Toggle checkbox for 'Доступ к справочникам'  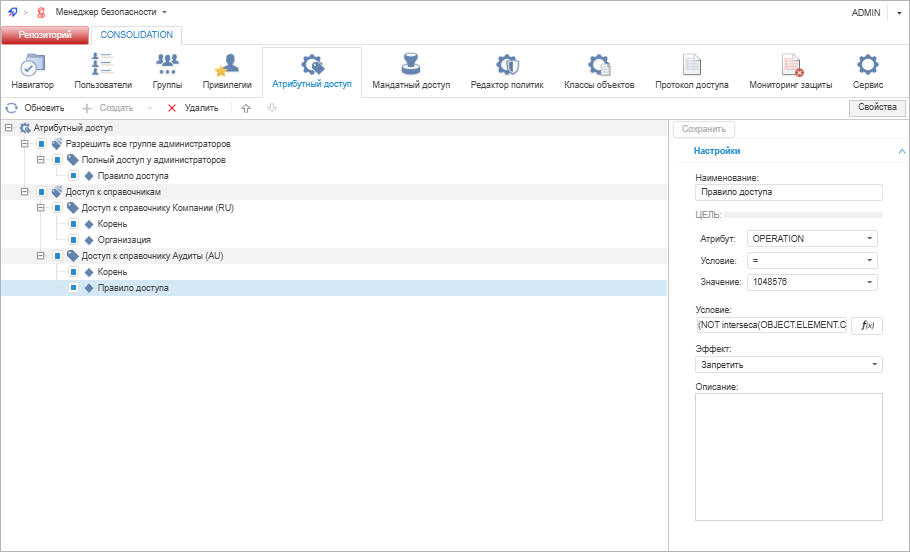(41, 192)
